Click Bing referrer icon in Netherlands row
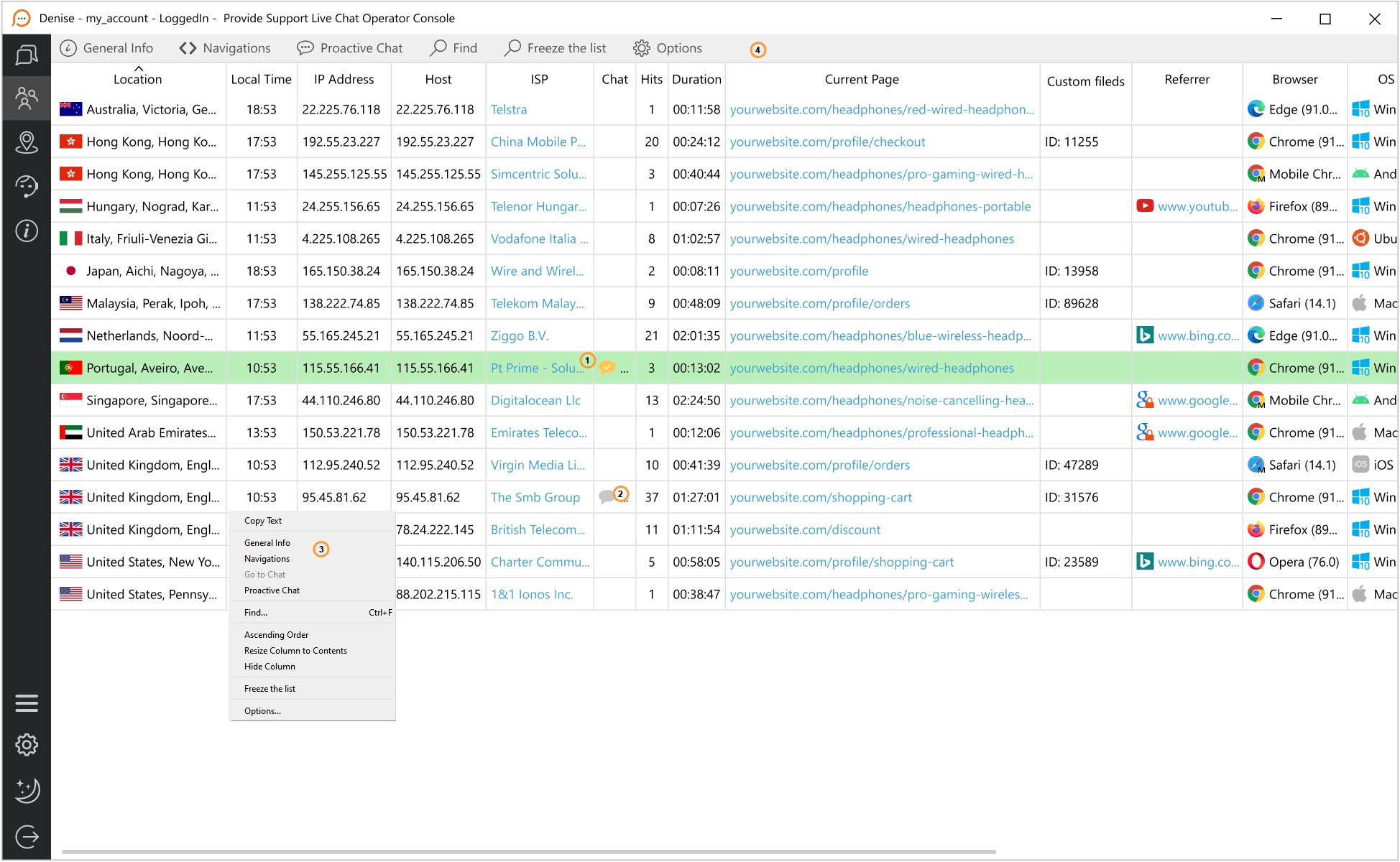The image size is (1400, 862). pyautogui.click(x=1145, y=335)
